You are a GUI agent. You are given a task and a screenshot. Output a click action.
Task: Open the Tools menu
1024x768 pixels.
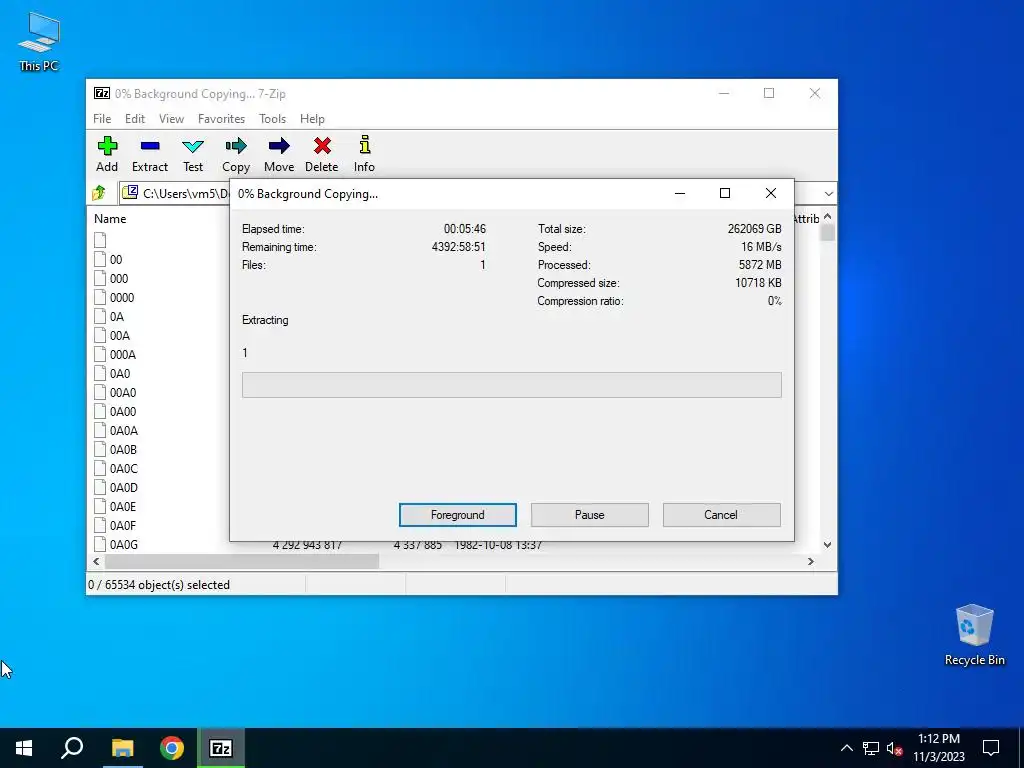pyautogui.click(x=272, y=119)
